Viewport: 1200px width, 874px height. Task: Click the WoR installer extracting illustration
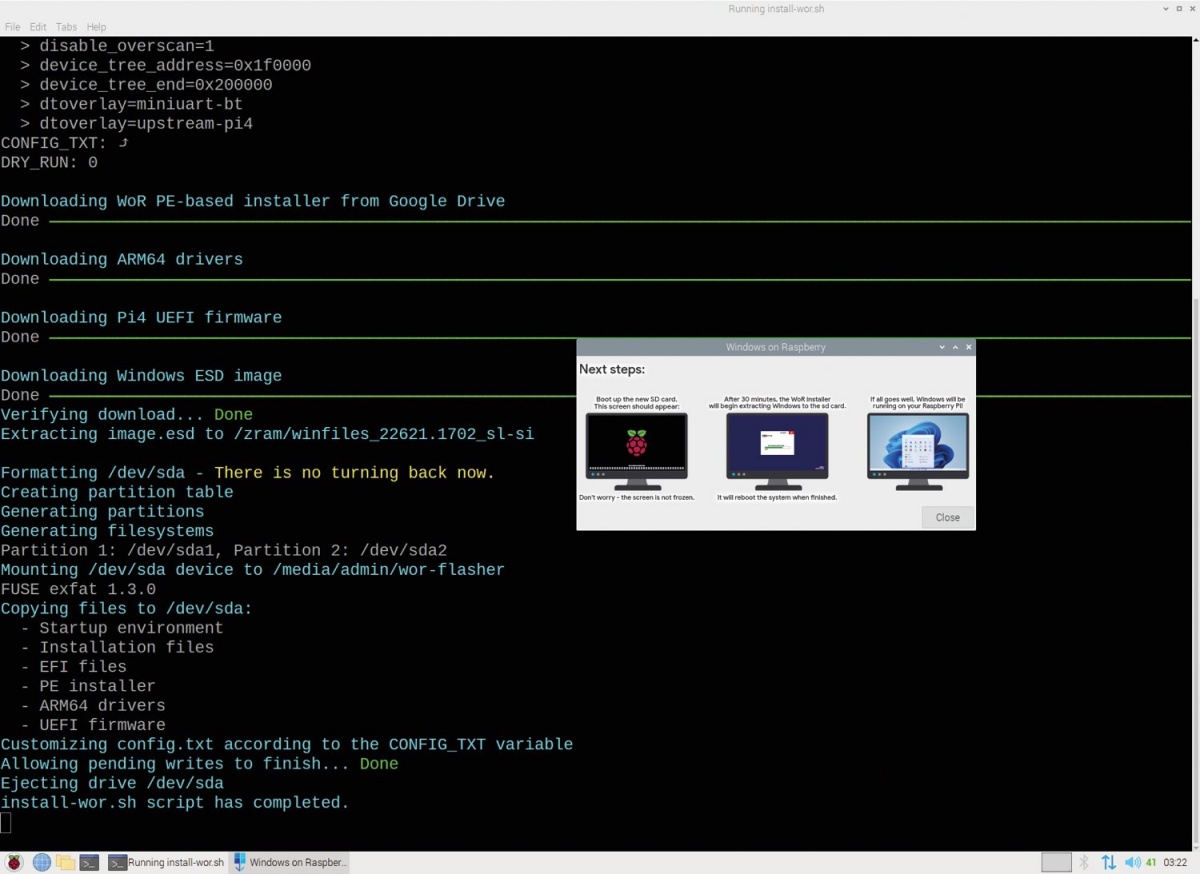[777, 450]
